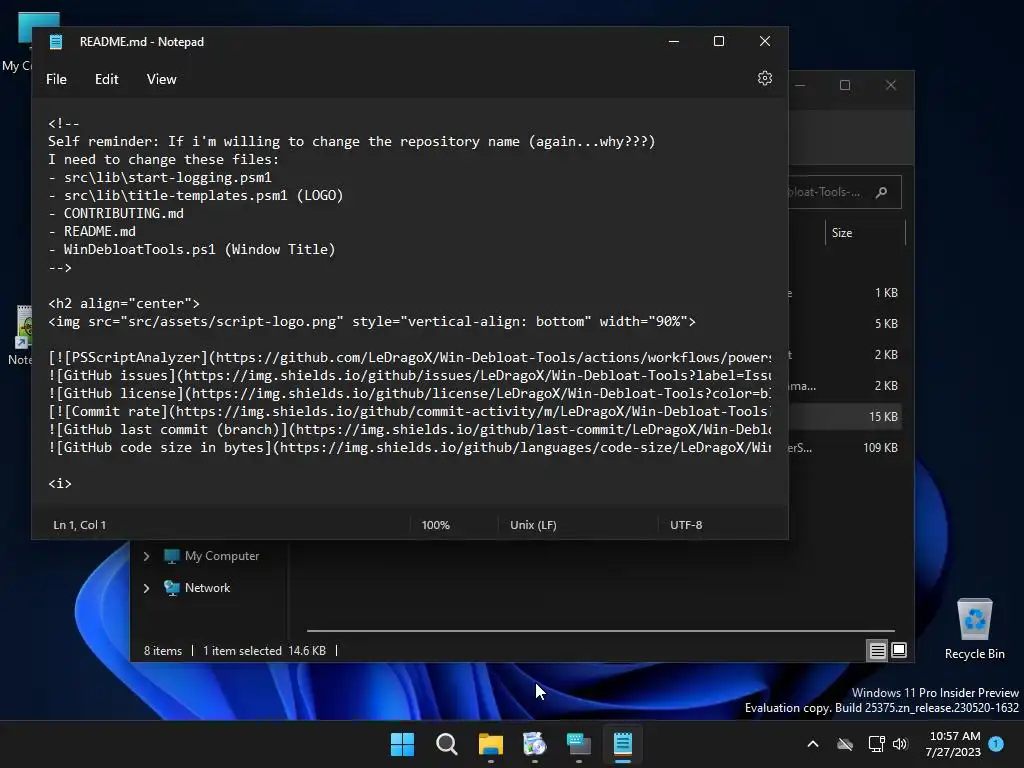The height and width of the screenshot is (768, 1024).
Task: Maximize the File Explorer window behind
Action: [x=845, y=86]
